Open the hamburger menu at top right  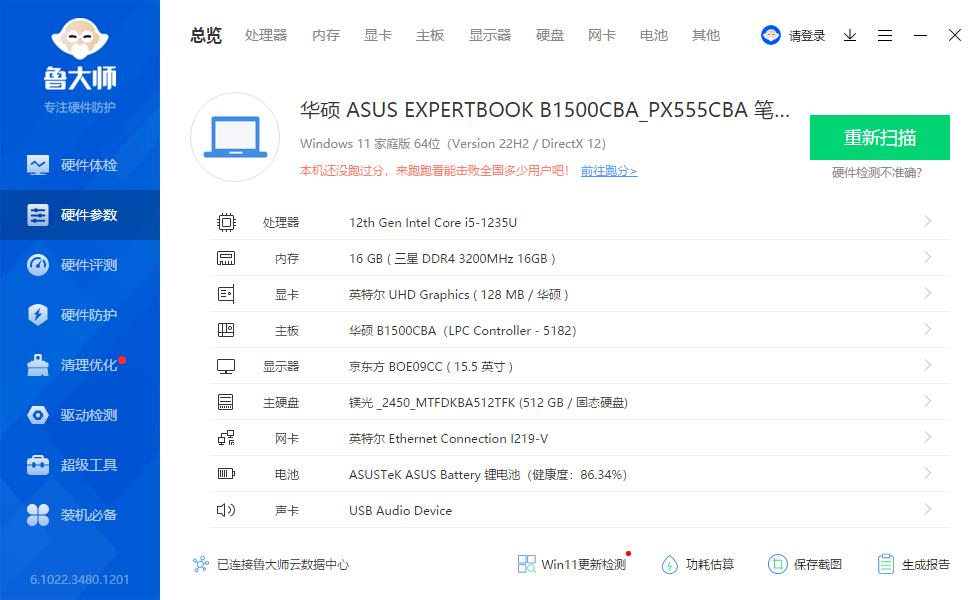click(884, 35)
